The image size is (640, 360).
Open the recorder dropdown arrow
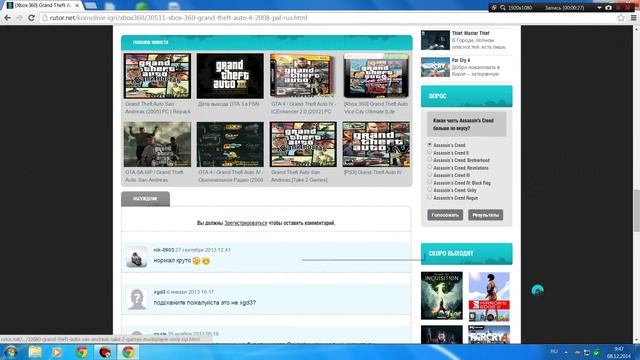tap(599, 8)
